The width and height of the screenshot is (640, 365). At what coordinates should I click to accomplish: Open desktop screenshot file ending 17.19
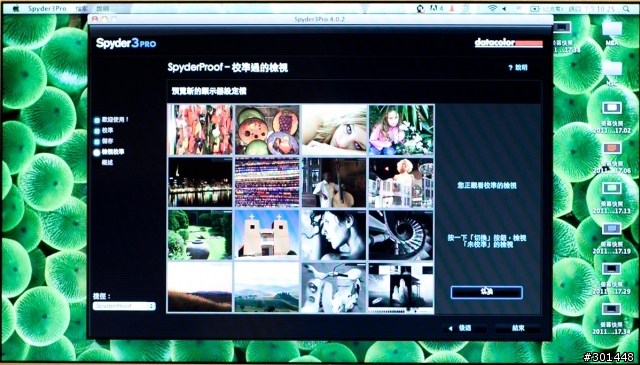pos(612,238)
